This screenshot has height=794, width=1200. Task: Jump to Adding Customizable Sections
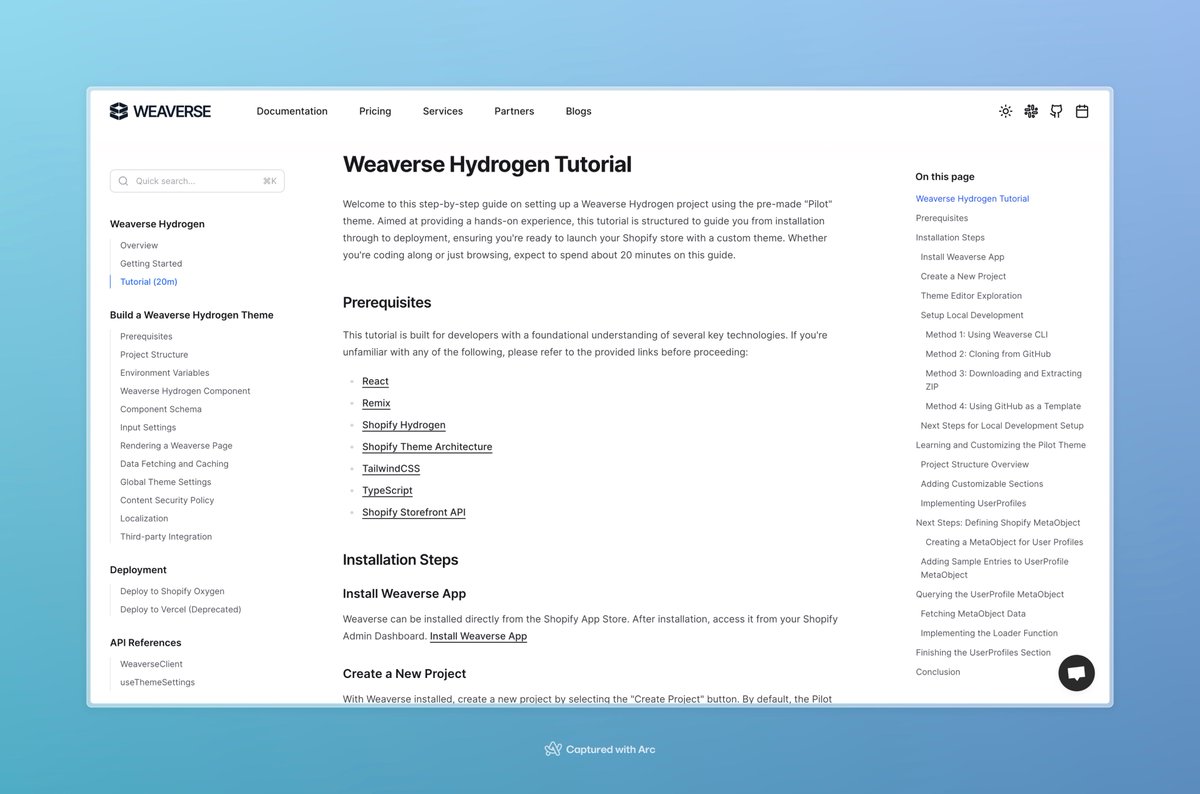(x=982, y=484)
